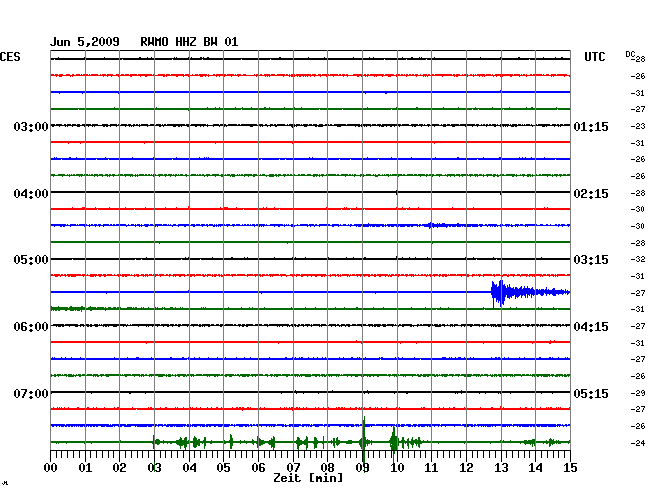Select the "12" minute tick label

pyautogui.click(x=466, y=468)
